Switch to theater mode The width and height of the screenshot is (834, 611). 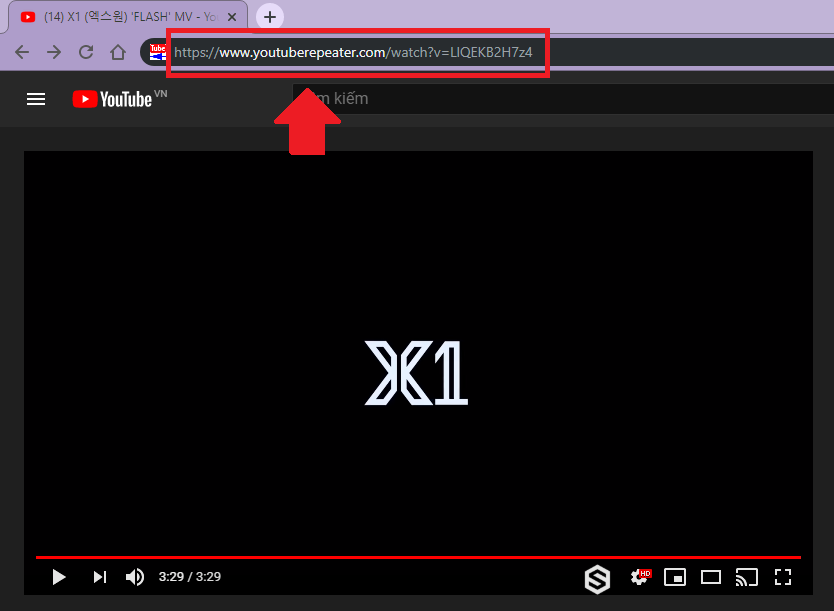point(710,577)
